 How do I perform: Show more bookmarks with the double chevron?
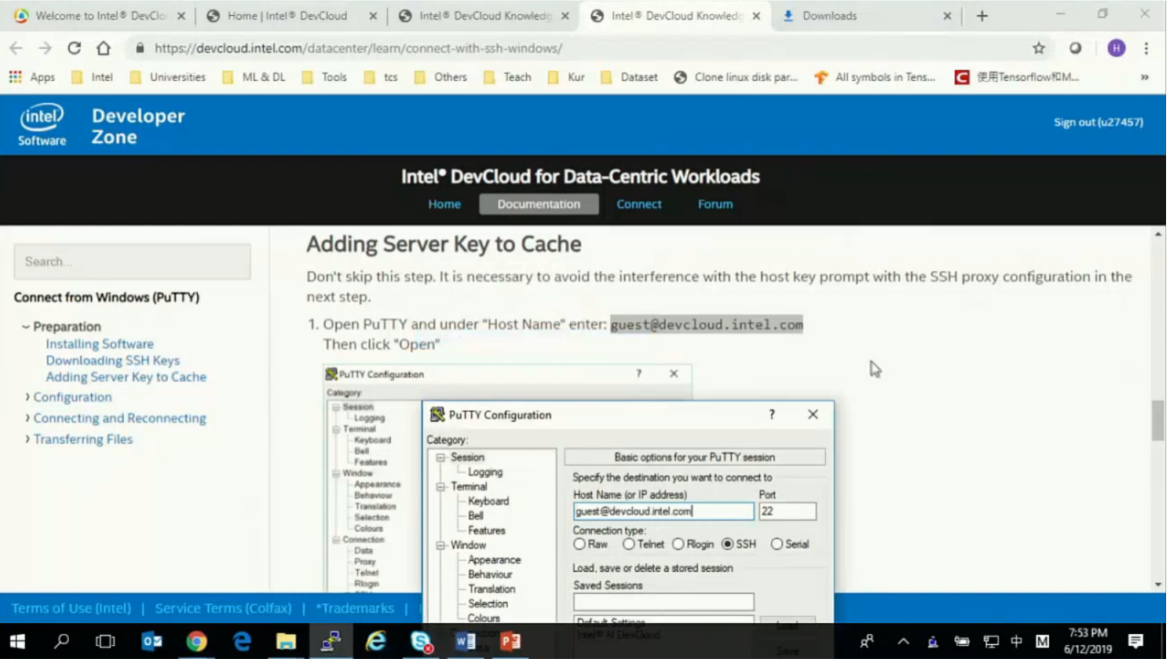[1145, 77]
